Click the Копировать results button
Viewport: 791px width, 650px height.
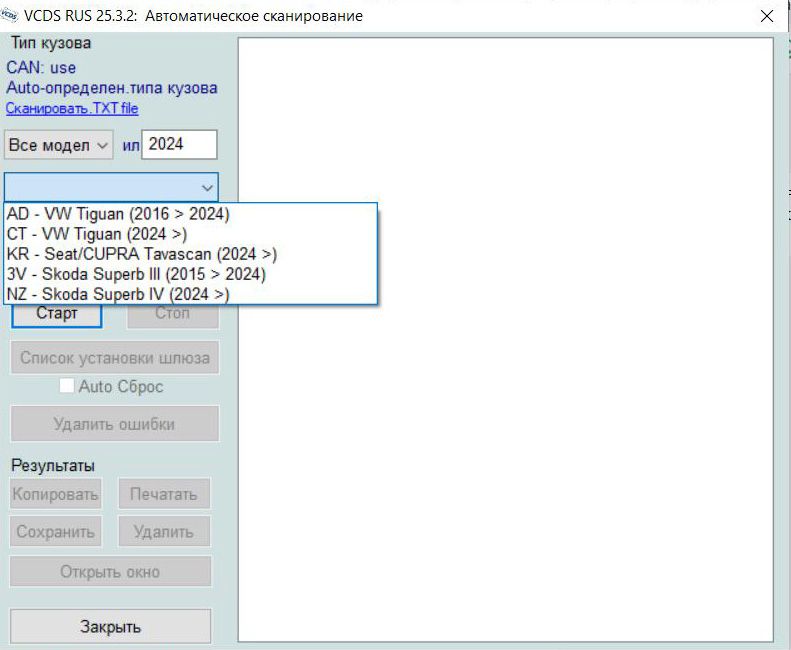click(55, 494)
